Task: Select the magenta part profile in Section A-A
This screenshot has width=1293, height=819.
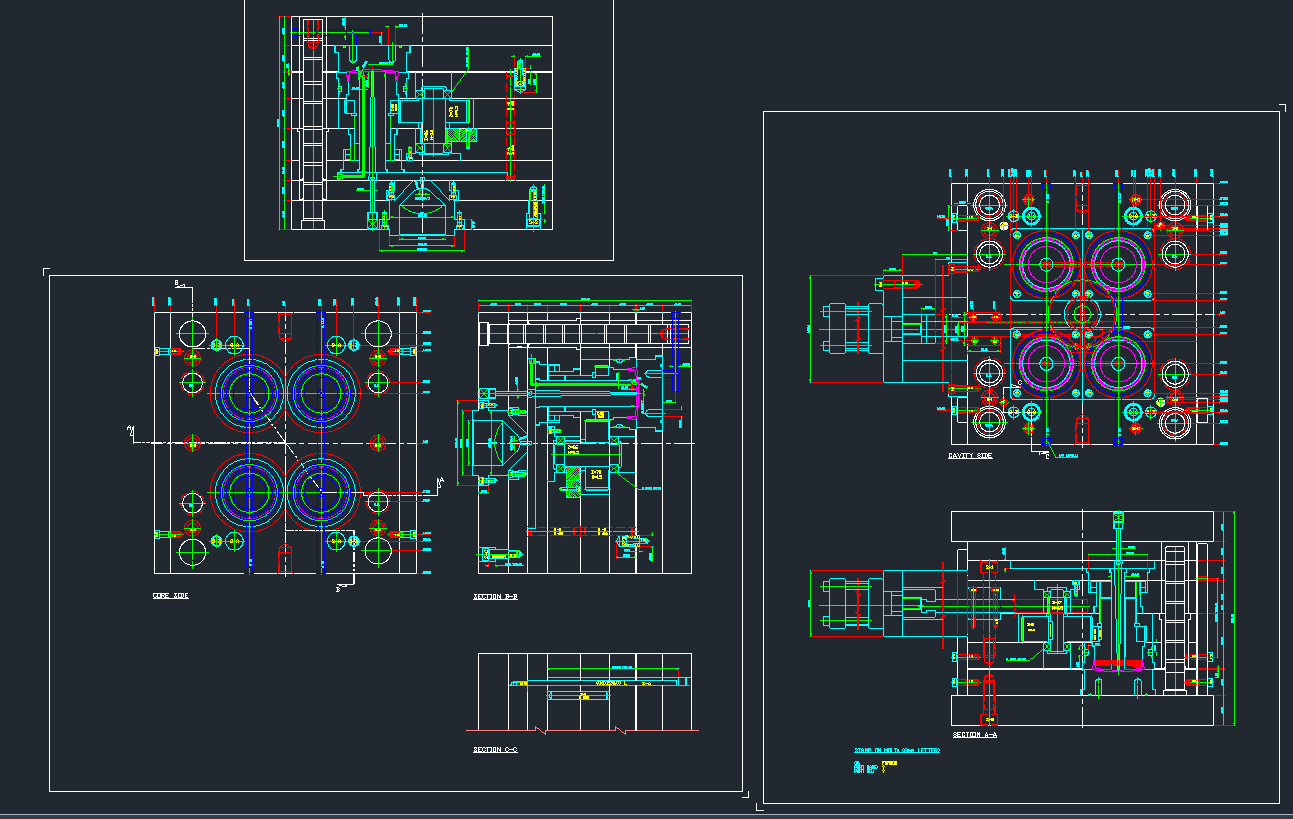Action: [x=1115, y=663]
